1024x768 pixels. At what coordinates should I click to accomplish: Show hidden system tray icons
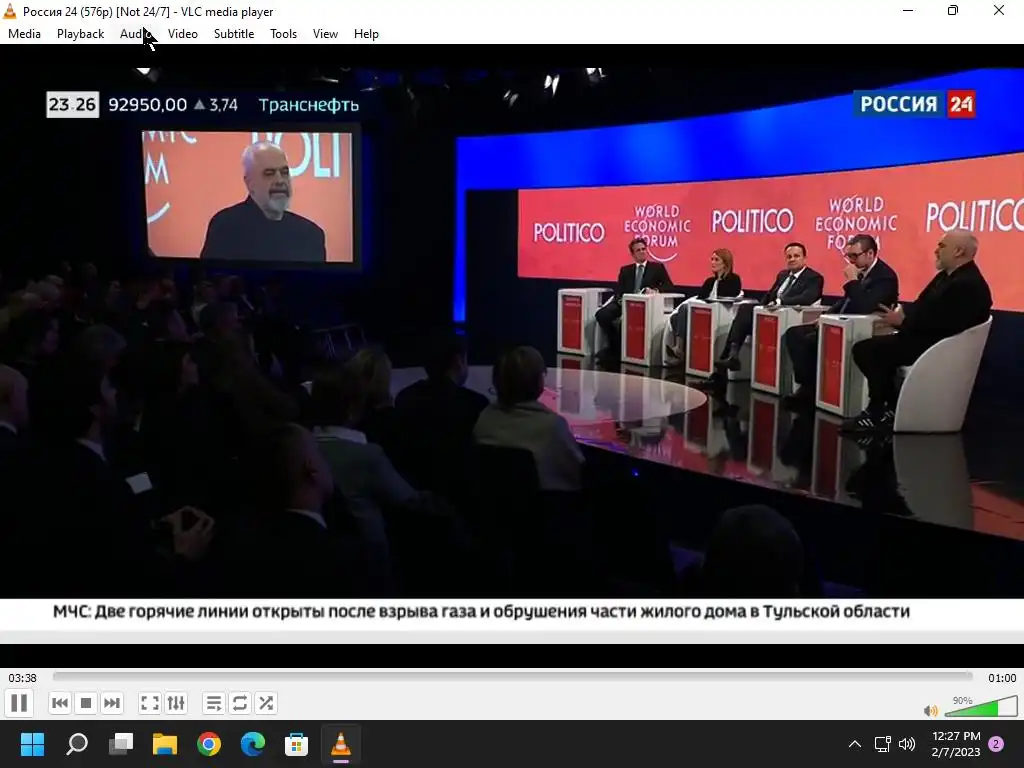tap(854, 744)
